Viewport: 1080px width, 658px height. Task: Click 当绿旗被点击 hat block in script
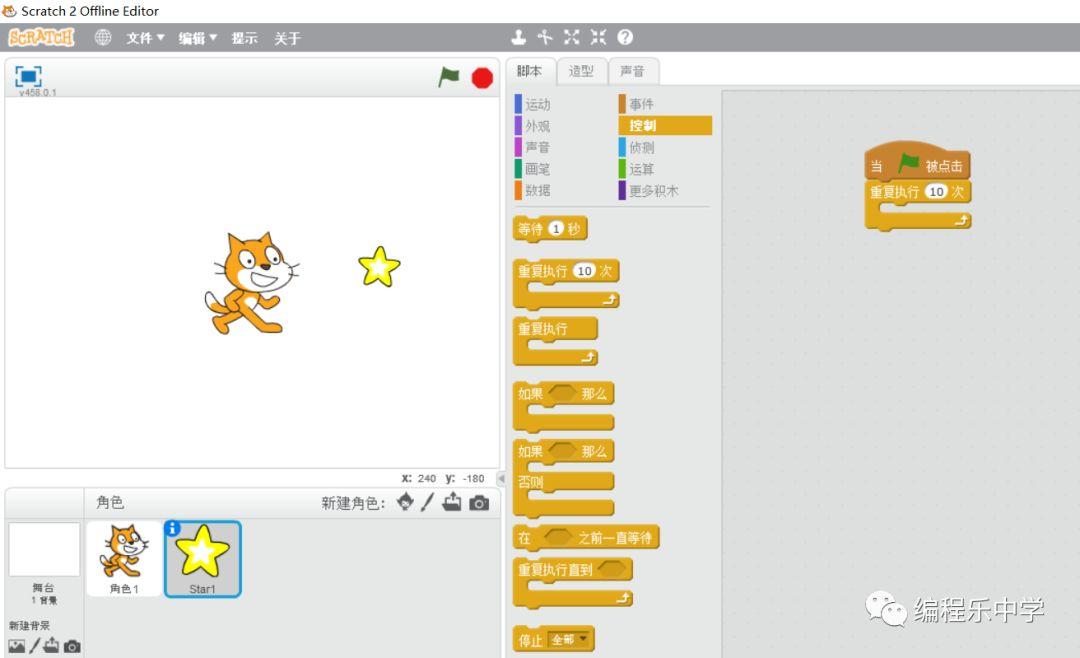pos(917,163)
